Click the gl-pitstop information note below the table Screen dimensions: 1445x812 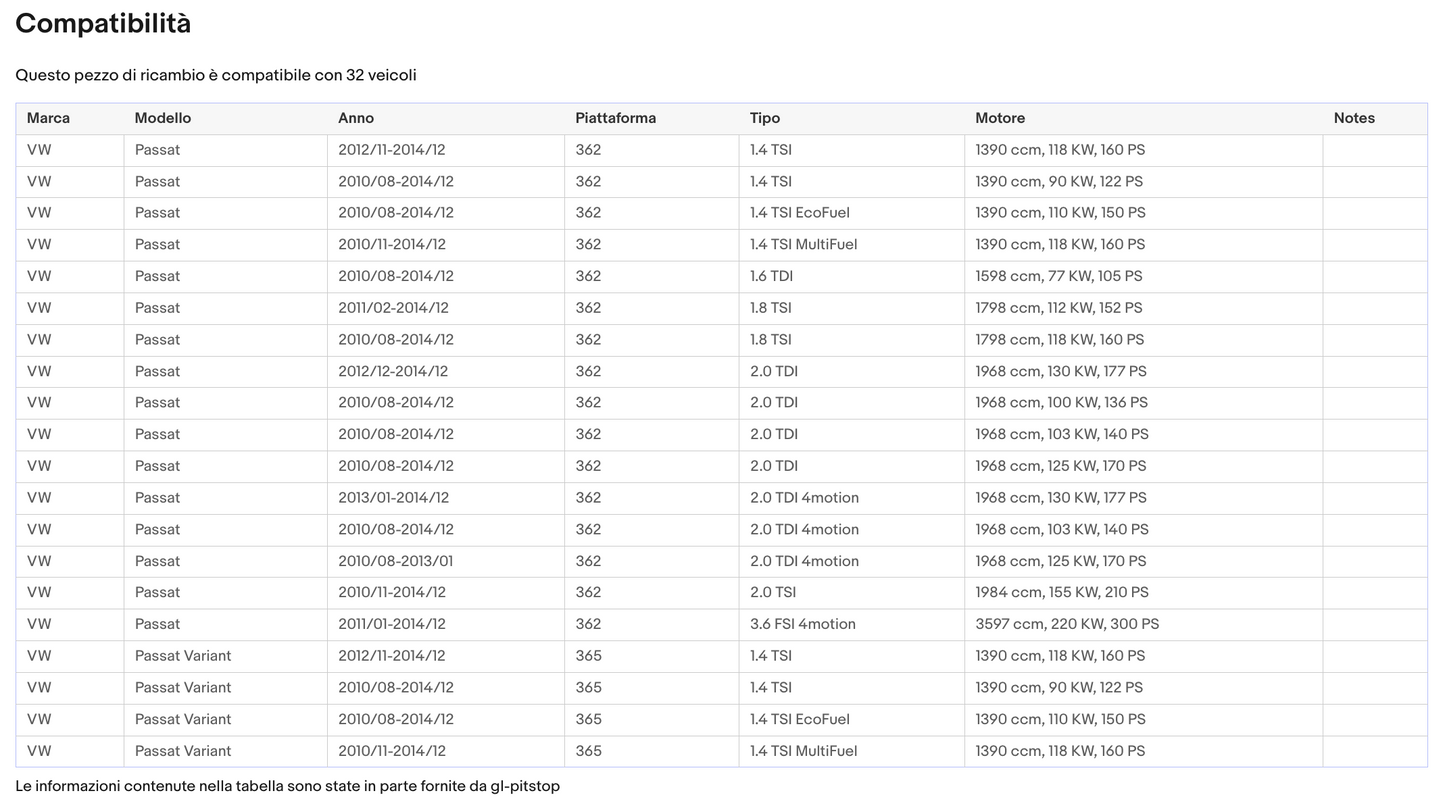coord(288,786)
